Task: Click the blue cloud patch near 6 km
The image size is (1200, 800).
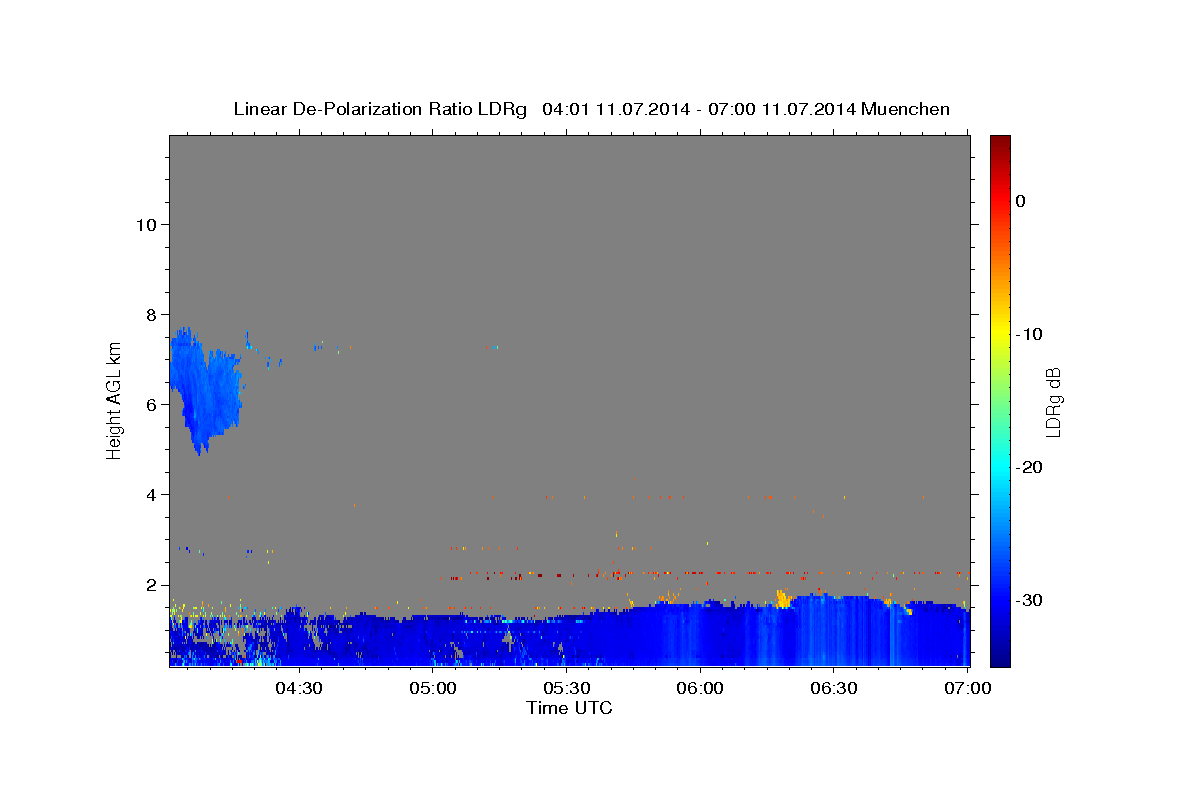Action: click(205, 390)
